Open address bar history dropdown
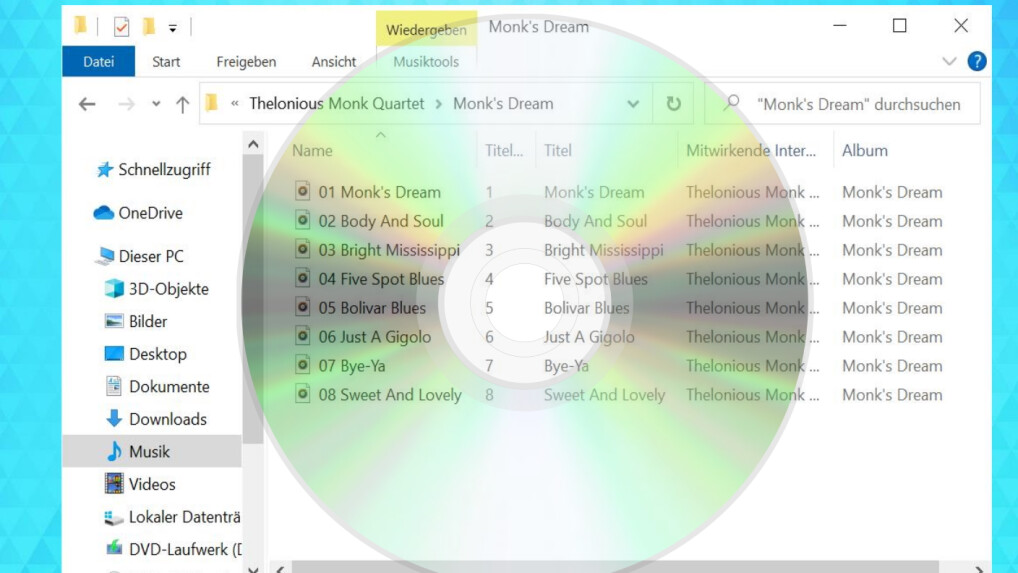 click(x=633, y=104)
